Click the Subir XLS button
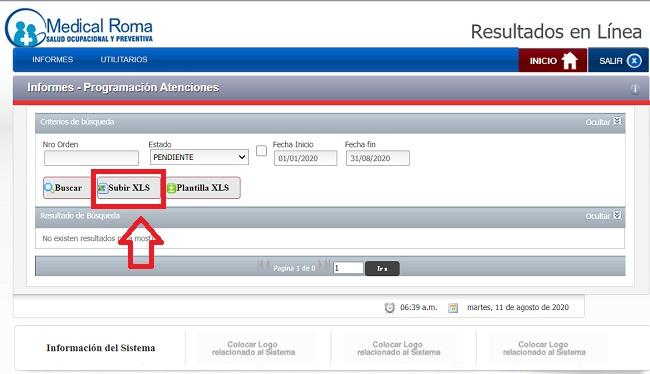This screenshot has height=374, width=650. click(x=129, y=188)
